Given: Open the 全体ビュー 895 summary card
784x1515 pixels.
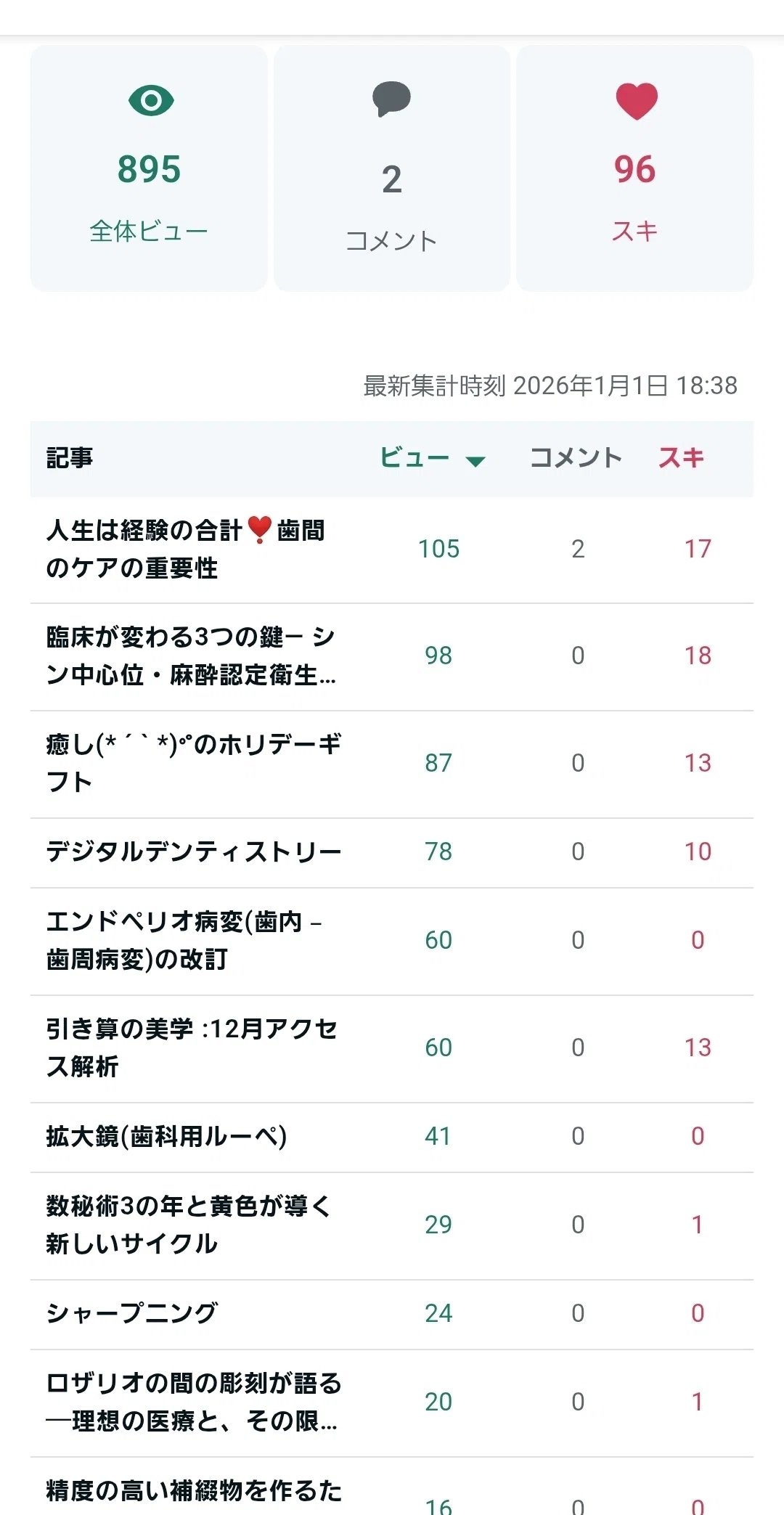Looking at the screenshot, I should click(149, 168).
